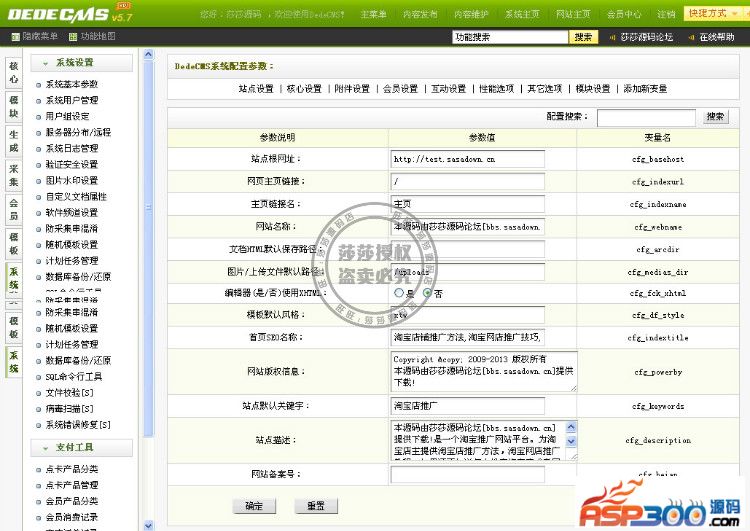Open SQL命令行工具 in sidebar
Viewport: 750px width, 531px height.
click(73, 376)
